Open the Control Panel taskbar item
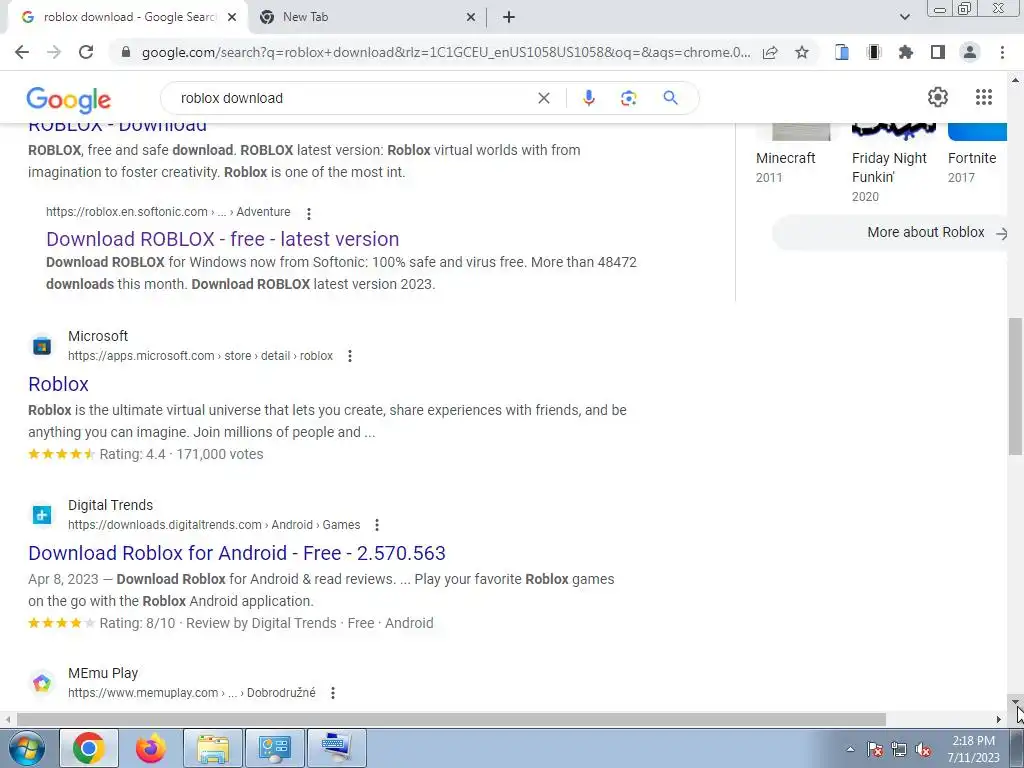1024x768 pixels. [x=274, y=748]
